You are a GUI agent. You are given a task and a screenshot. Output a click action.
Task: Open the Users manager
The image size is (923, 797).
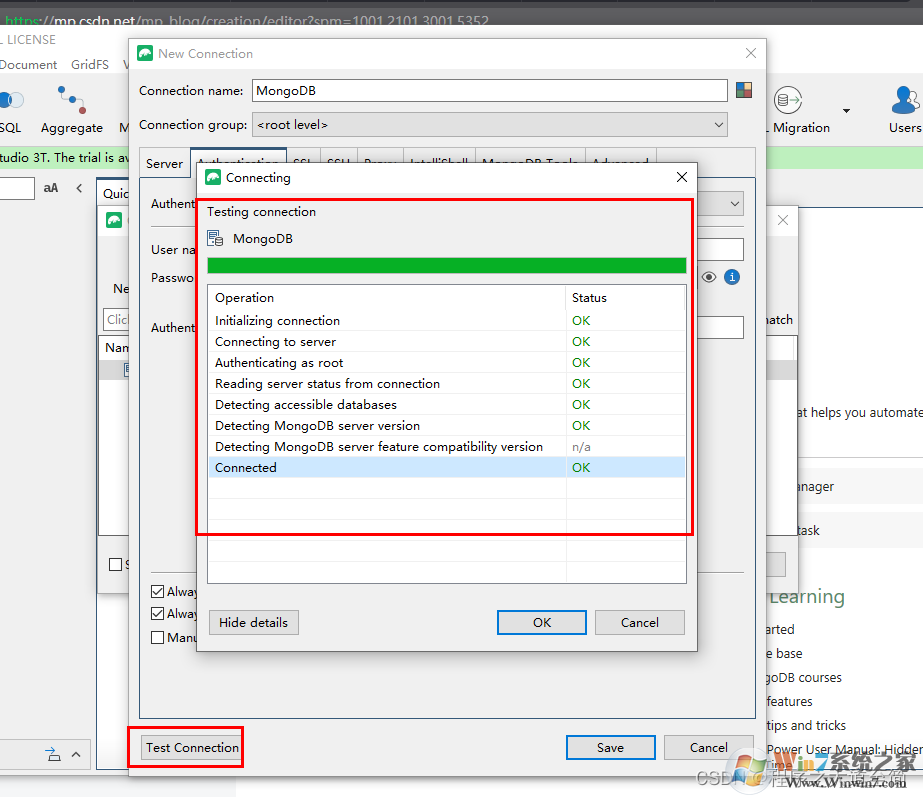pos(905,110)
